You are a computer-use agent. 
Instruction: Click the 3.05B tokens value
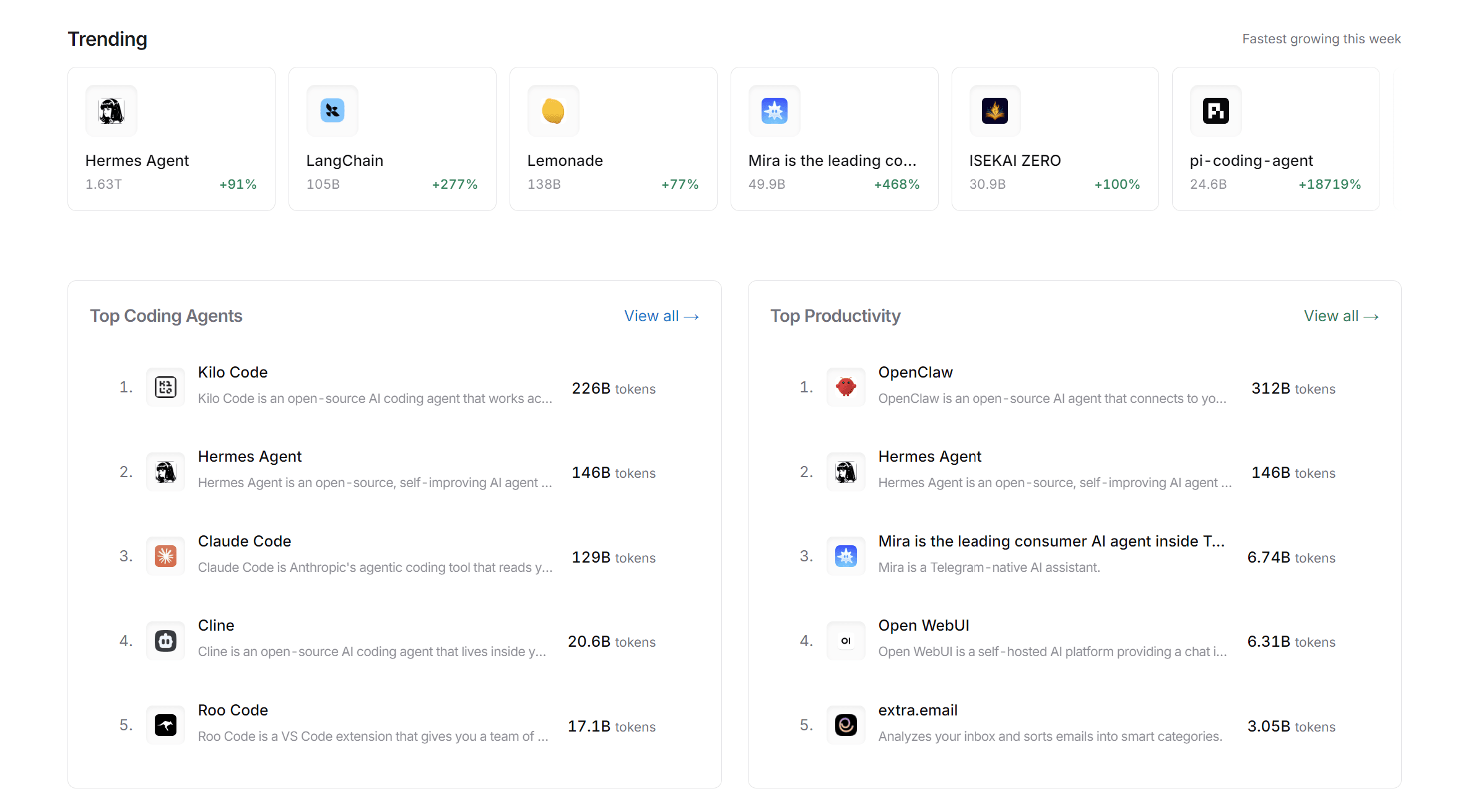point(1292,727)
